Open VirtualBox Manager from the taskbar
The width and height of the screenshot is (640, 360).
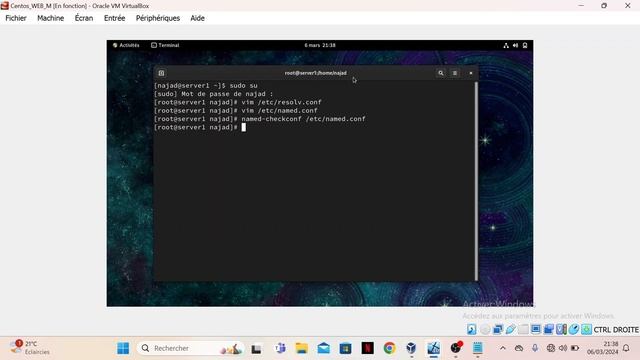[x=411, y=348]
